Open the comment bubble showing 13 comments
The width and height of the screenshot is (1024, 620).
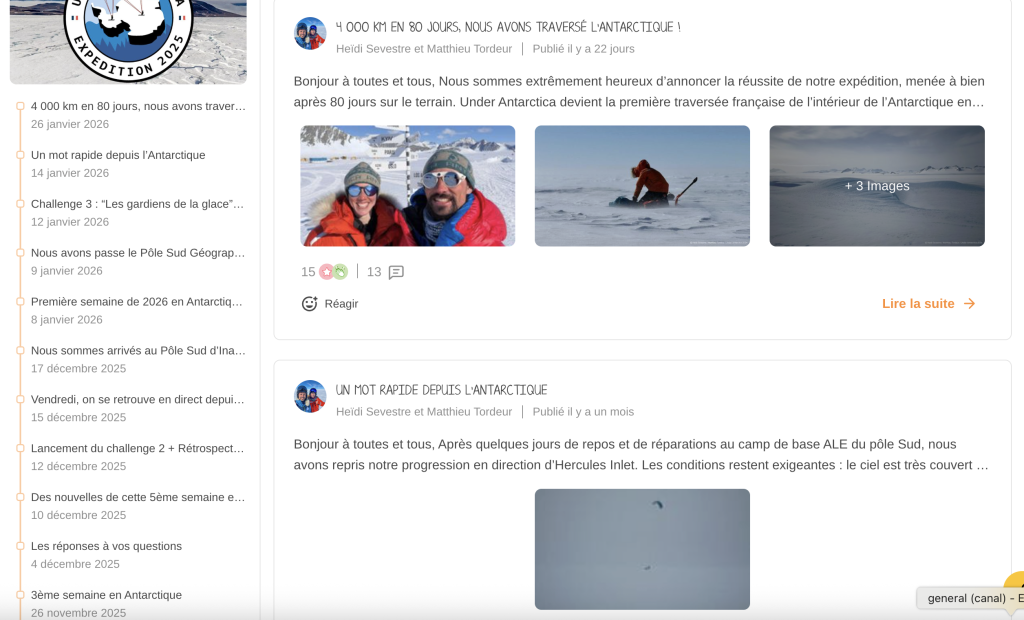tap(396, 271)
